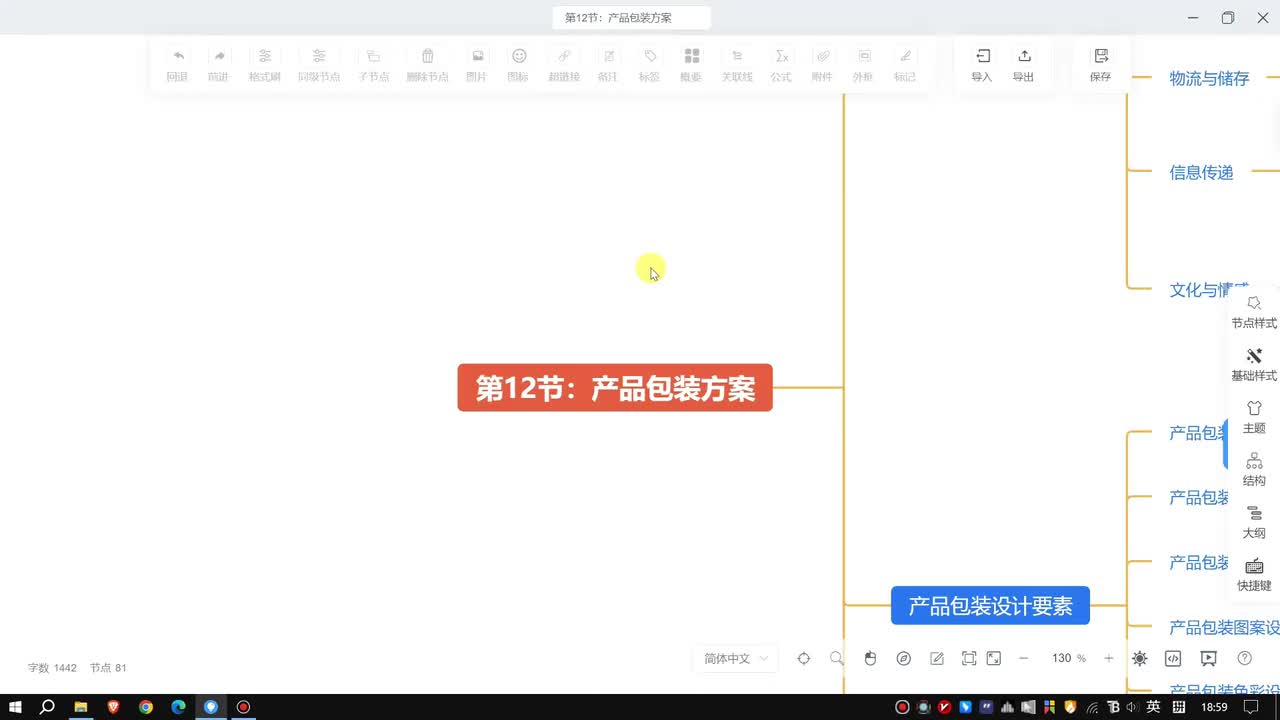Open the Windows Start menu

(15, 707)
